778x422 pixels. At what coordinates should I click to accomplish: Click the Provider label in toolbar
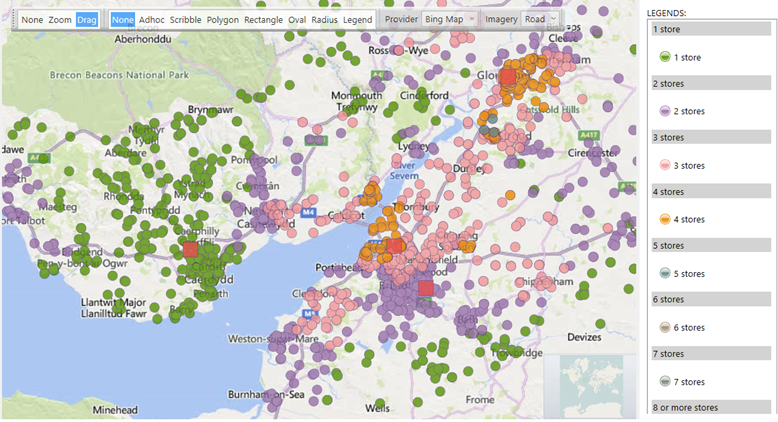click(x=401, y=19)
